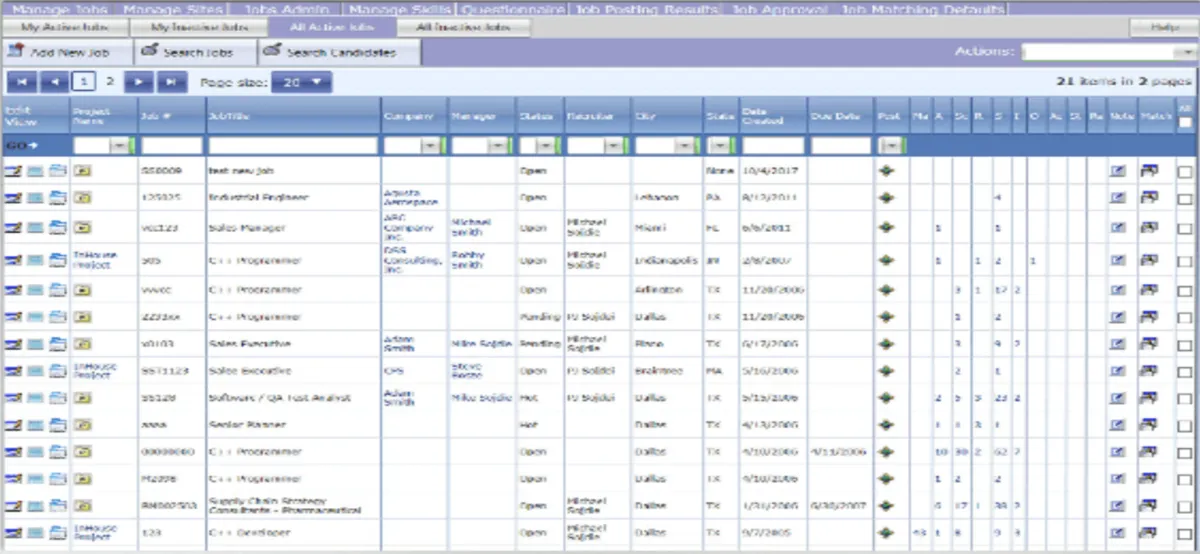The height and width of the screenshot is (554, 1200).
Task: Open the note icon for the Braintree job
Action: [1118, 371]
